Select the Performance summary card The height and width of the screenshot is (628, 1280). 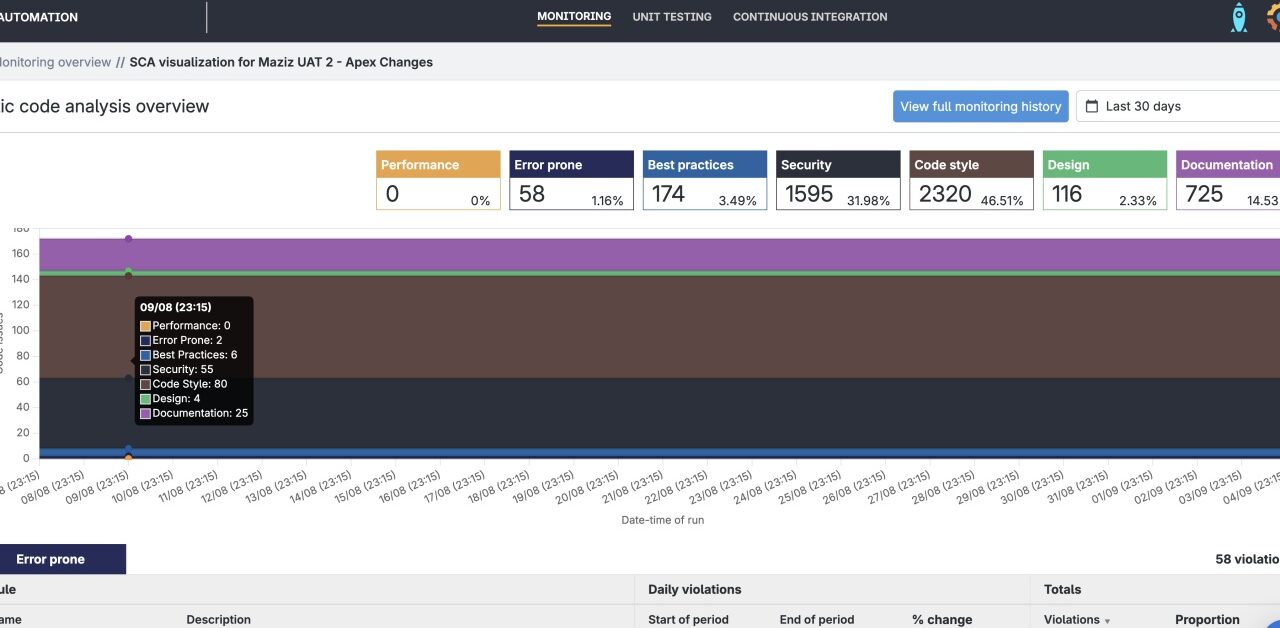pos(438,179)
